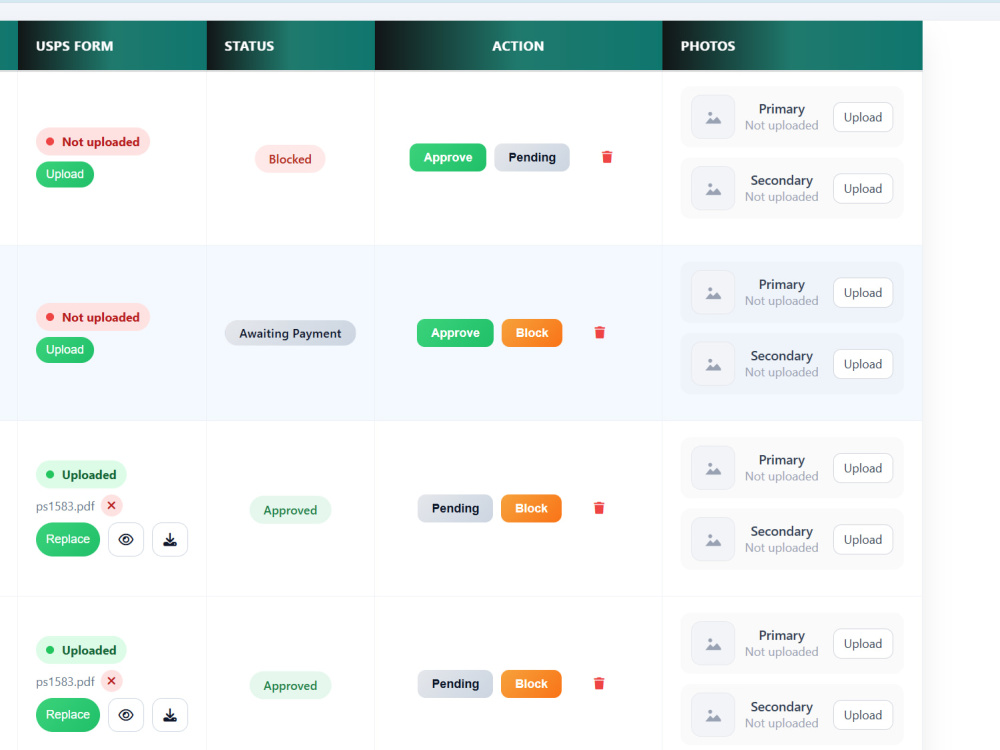Viewport: 1000px width, 750px height.
Task: Upload Secondary photo in Awaiting Payment row
Action: click(x=863, y=364)
